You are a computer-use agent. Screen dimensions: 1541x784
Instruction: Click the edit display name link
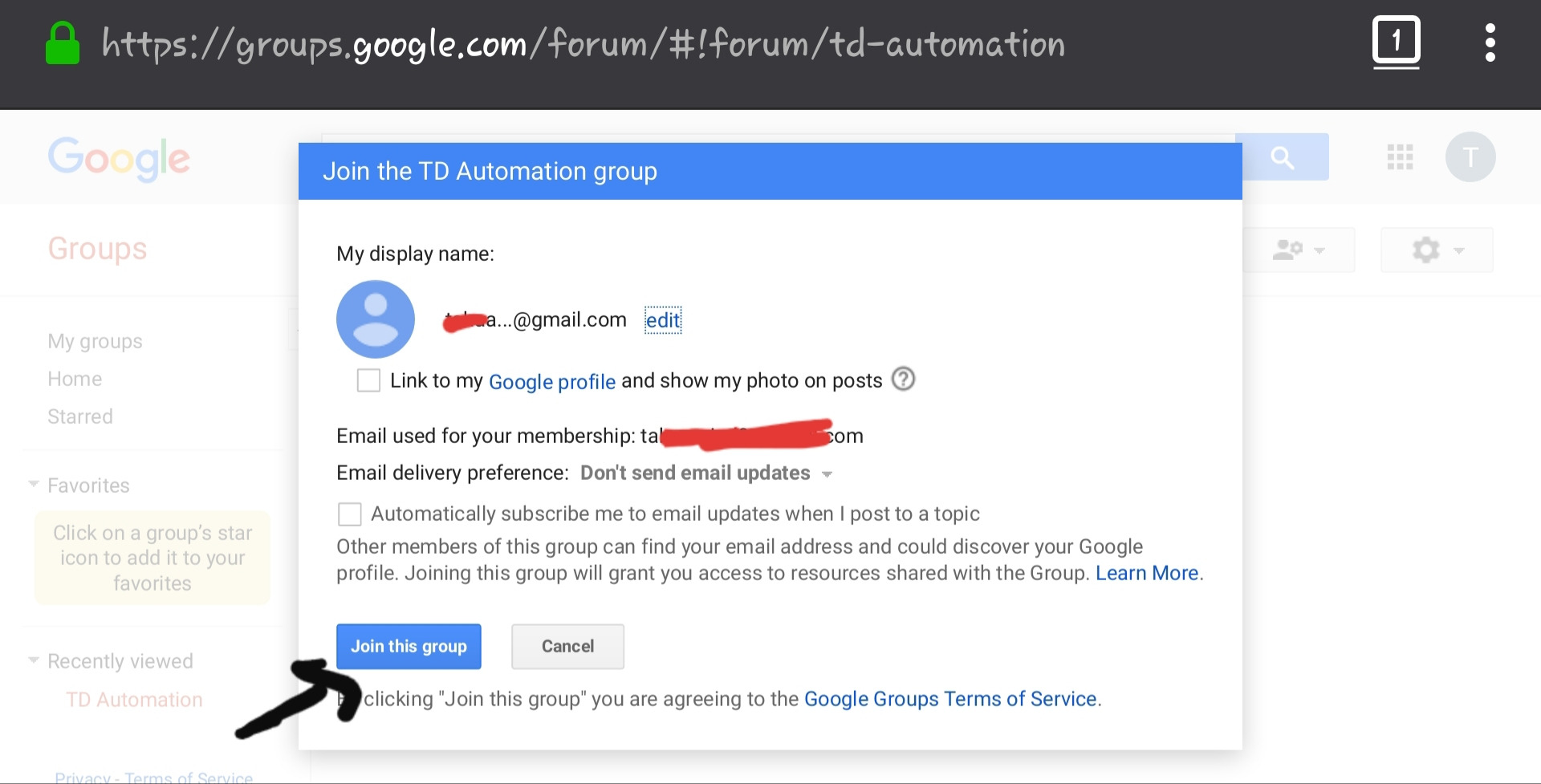tap(663, 320)
